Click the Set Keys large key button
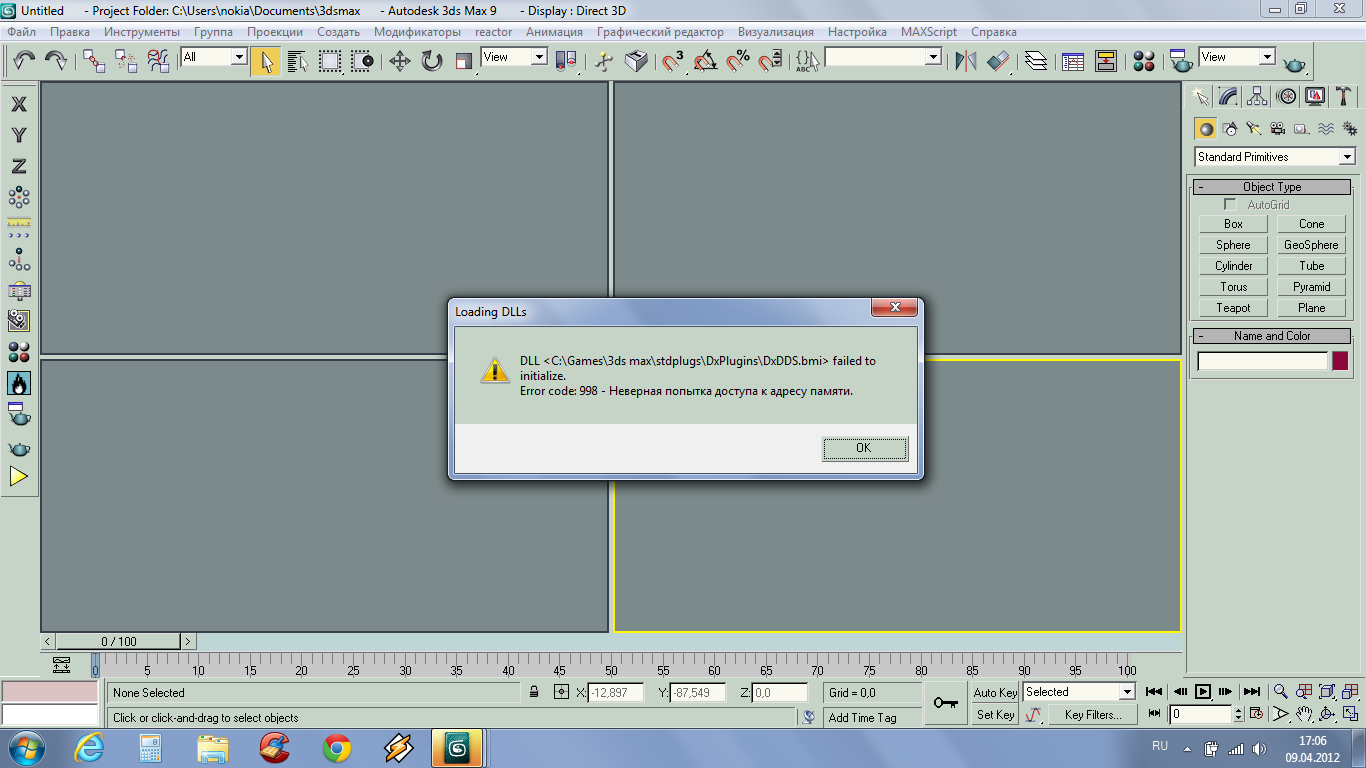This screenshot has height=768, width=1366. [945, 703]
